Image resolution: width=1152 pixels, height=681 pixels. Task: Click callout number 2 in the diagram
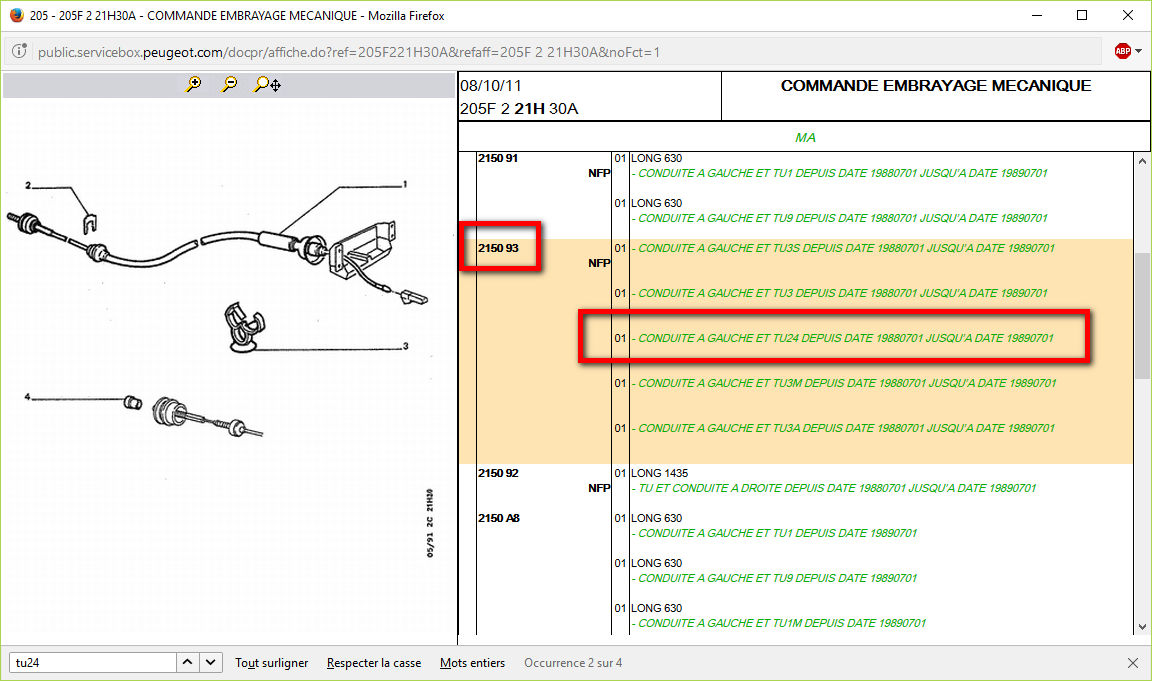[28, 185]
